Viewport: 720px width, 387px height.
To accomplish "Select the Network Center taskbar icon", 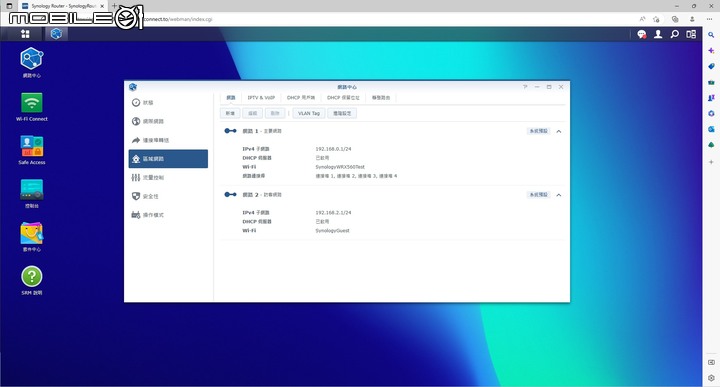I will click(56, 34).
